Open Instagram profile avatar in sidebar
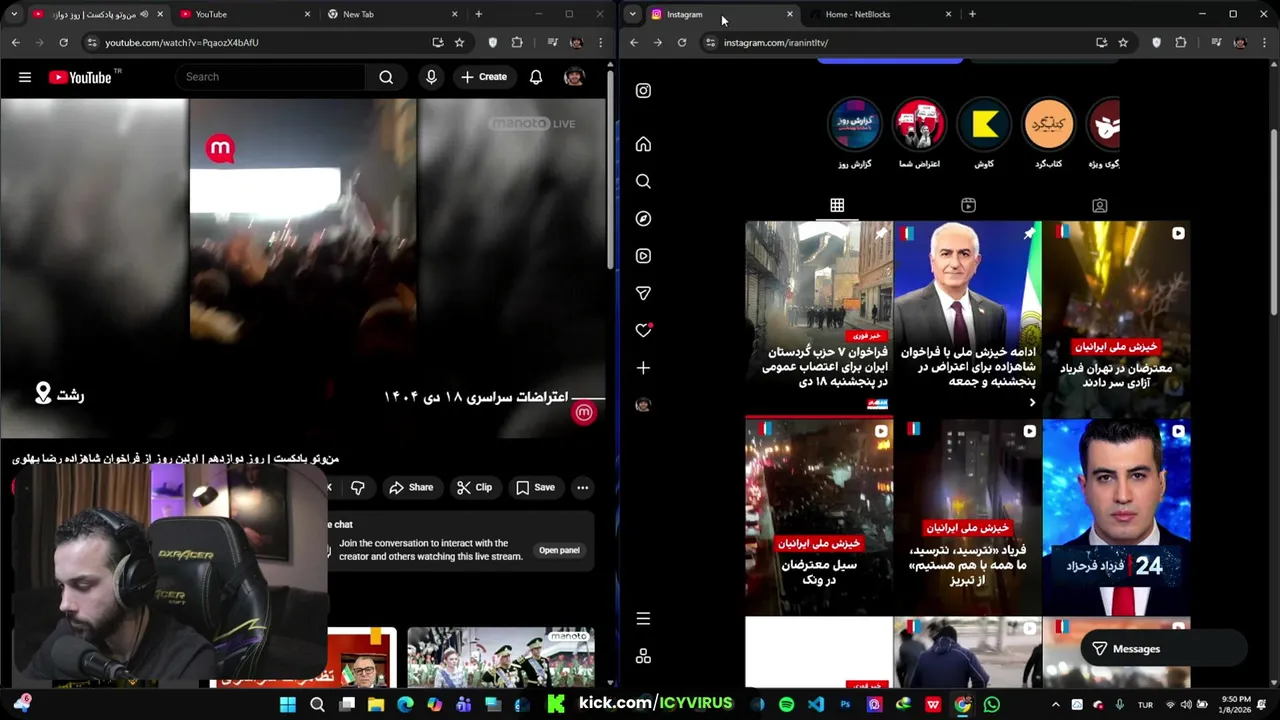The width and height of the screenshot is (1280, 720). click(x=643, y=405)
